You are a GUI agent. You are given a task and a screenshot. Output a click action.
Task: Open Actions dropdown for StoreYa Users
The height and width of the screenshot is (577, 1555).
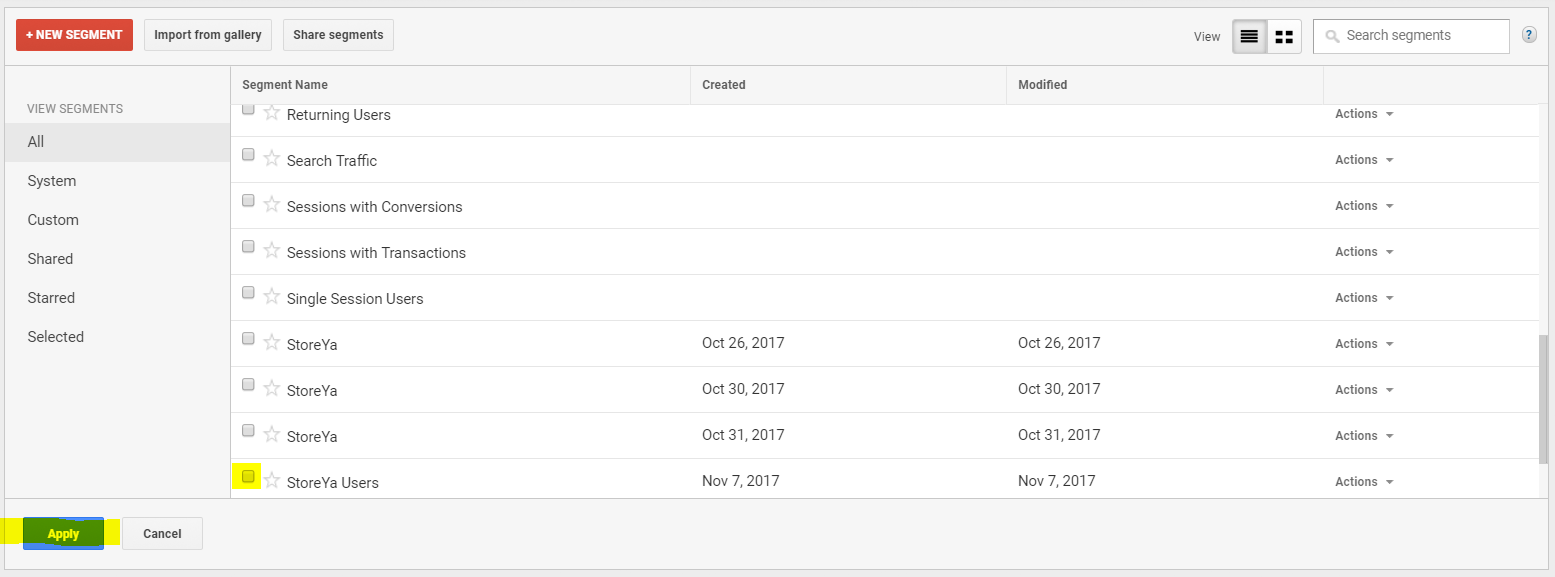1364,482
